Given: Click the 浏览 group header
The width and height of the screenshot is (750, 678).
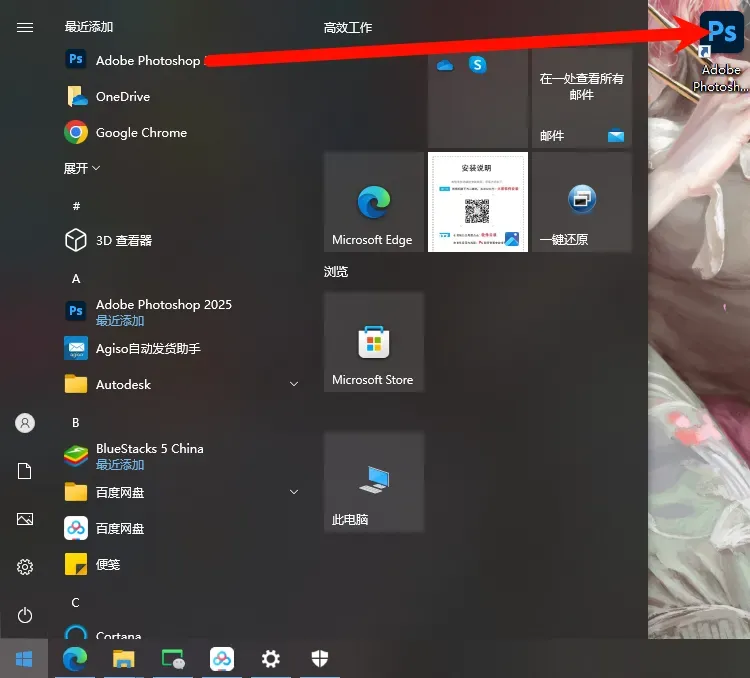Looking at the screenshot, I should click(x=336, y=272).
